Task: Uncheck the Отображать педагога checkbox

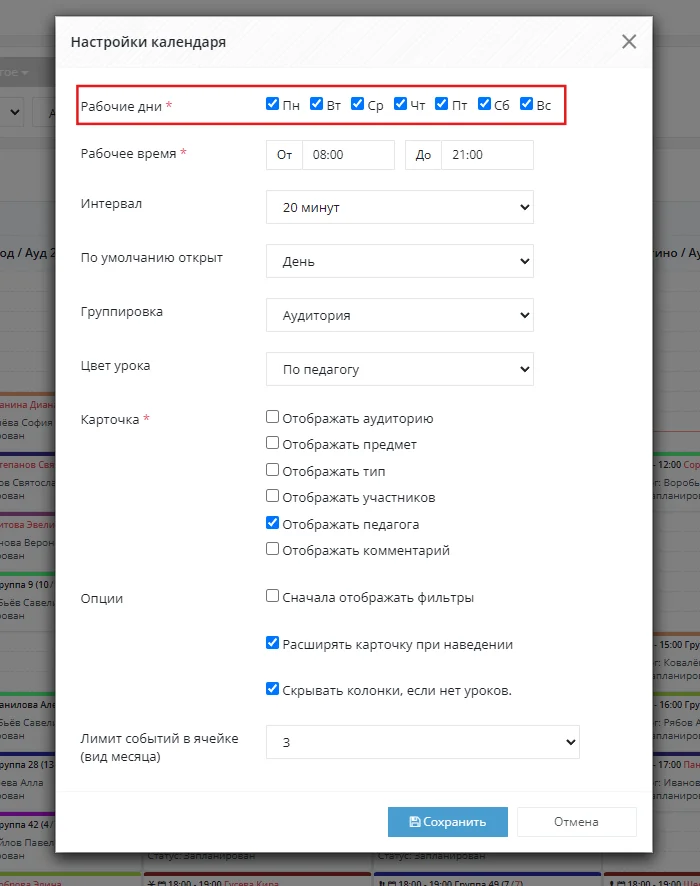Action: pyautogui.click(x=272, y=523)
